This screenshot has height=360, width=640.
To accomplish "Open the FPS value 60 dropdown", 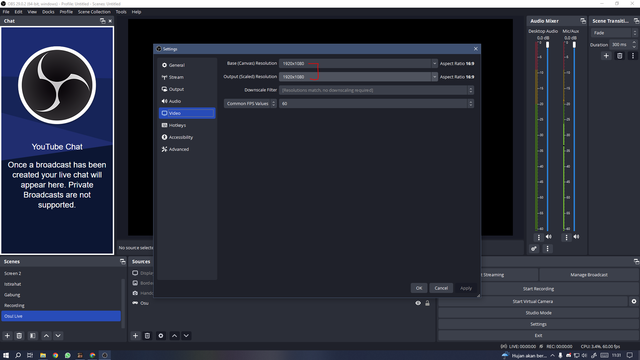I will pos(376,104).
